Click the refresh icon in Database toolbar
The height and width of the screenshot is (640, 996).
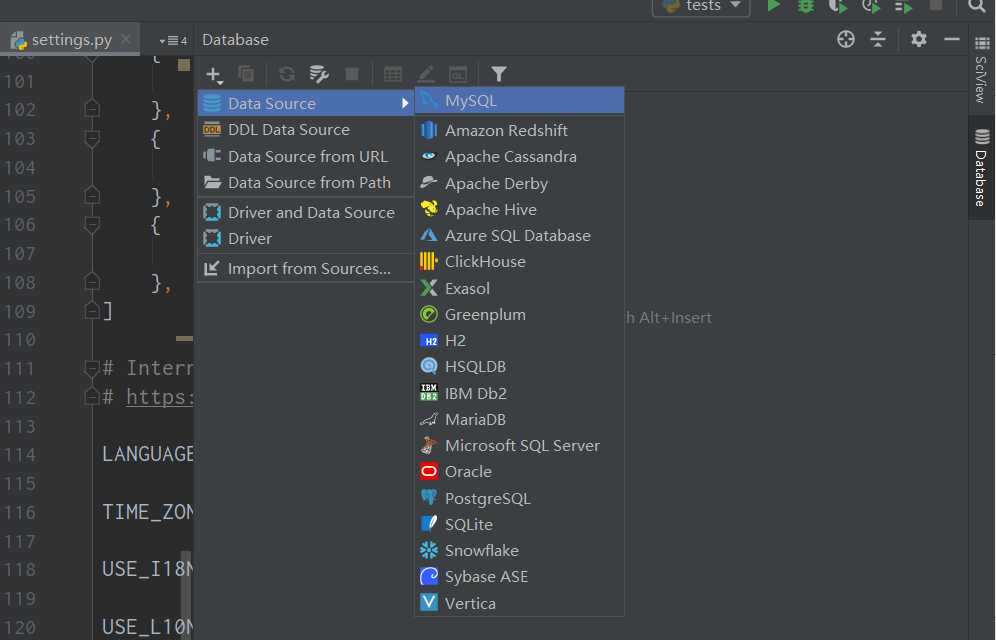click(x=287, y=74)
